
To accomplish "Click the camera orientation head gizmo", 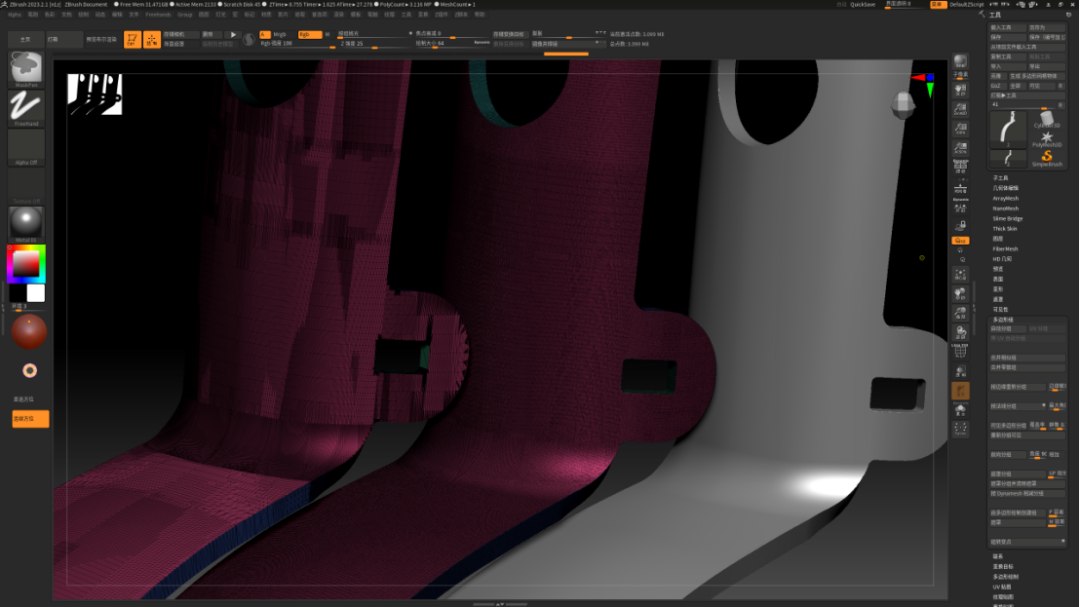I will point(903,105).
